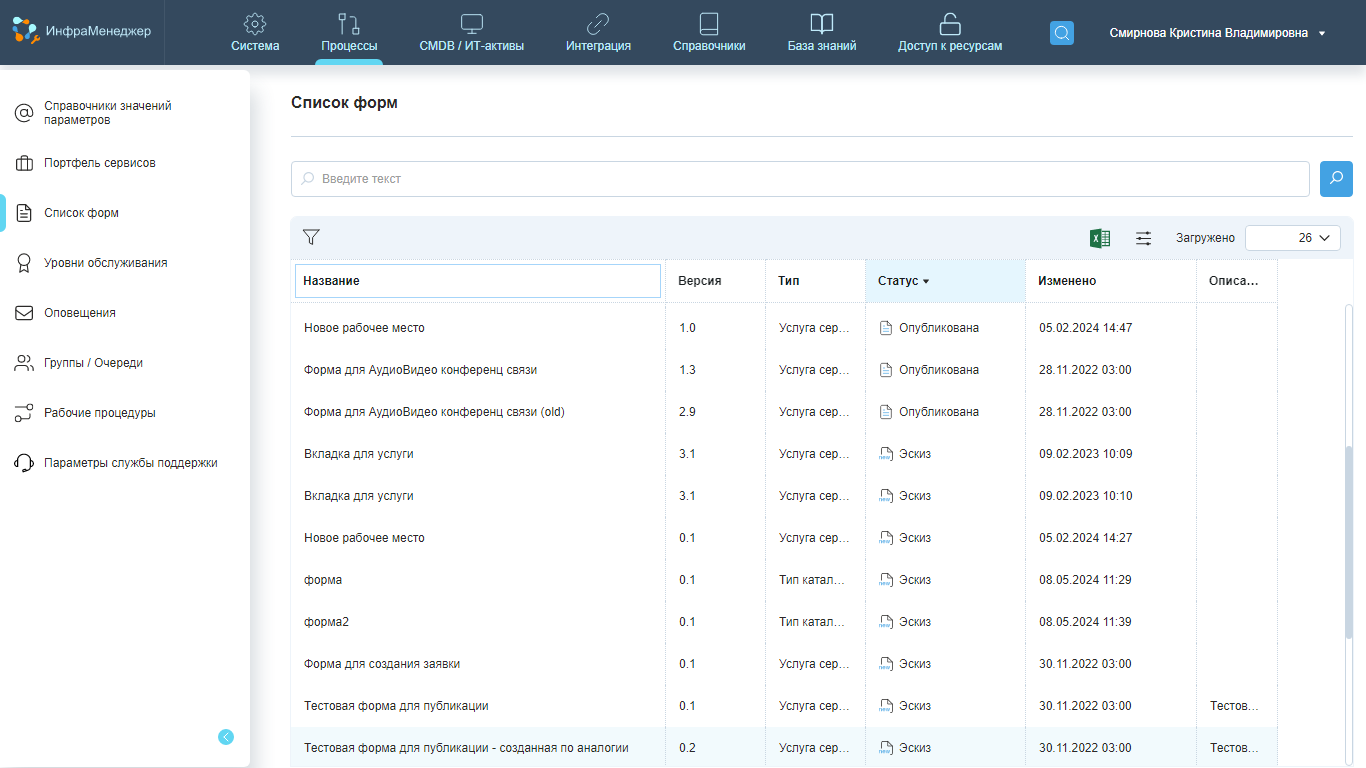Click the vertical scrollbar of the forms table
This screenshot has height=768, width=1366.
tap(1349, 542)
